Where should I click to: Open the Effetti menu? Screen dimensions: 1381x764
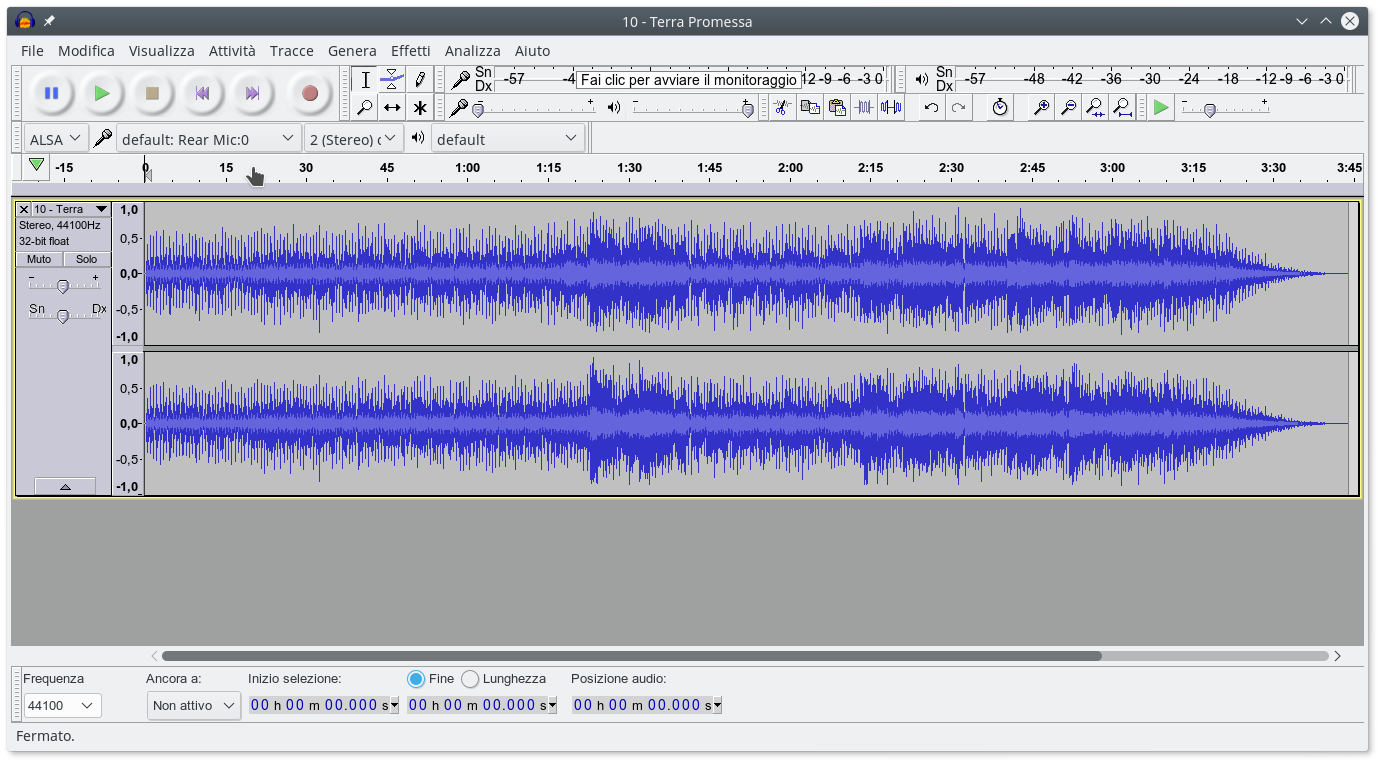point(411,51)
